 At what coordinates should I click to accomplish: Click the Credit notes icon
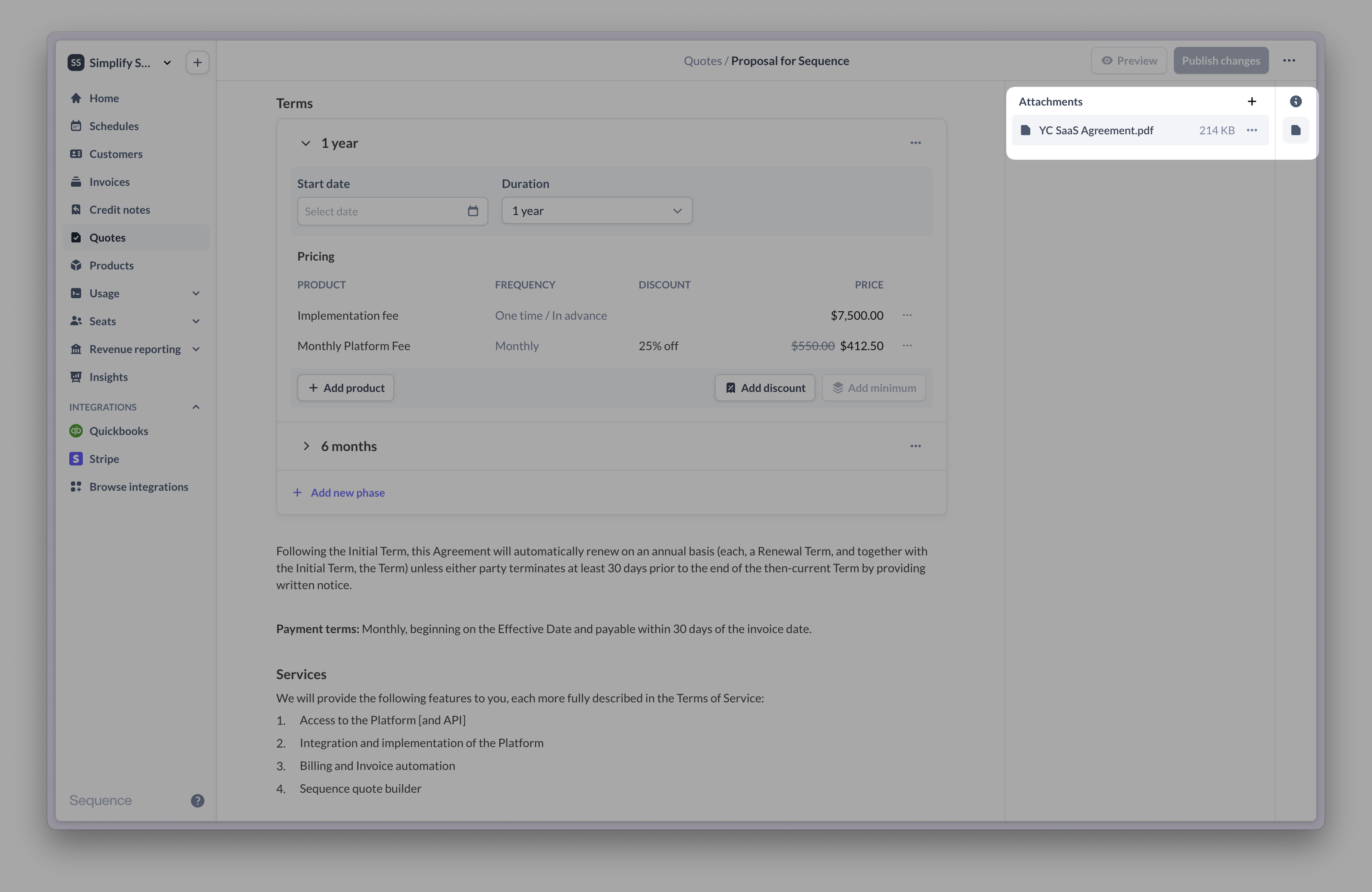coord(76,210)
